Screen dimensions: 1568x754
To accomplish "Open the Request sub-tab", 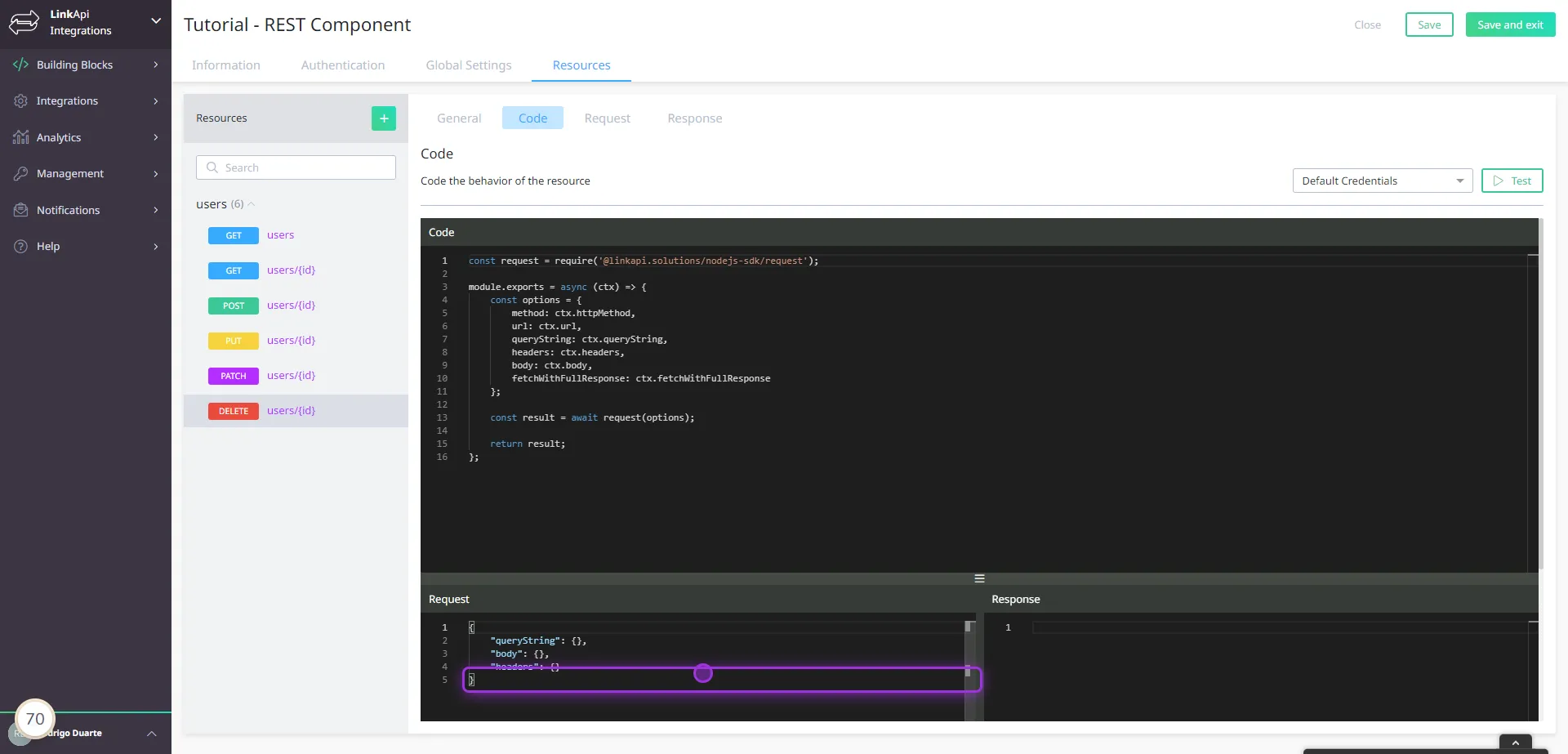I will 608,118.
